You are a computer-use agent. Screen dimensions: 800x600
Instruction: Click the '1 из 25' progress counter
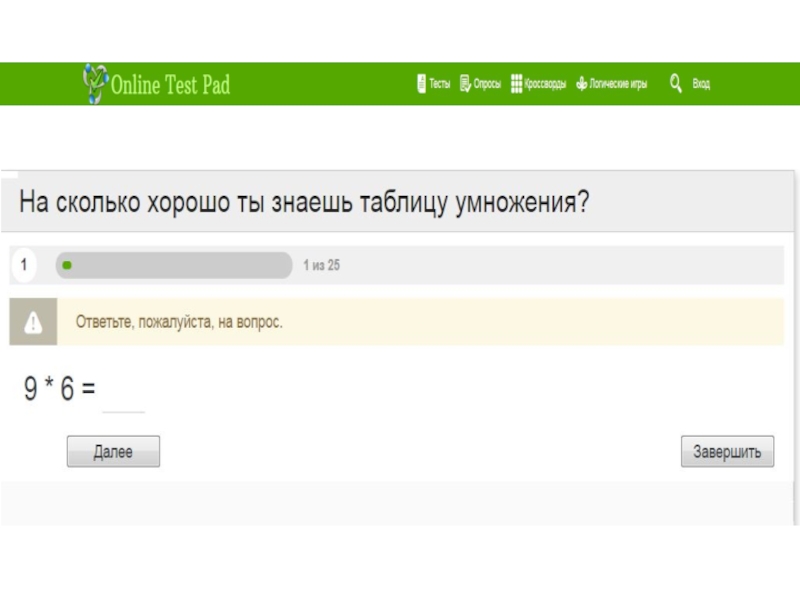click(x=322, y=266)
